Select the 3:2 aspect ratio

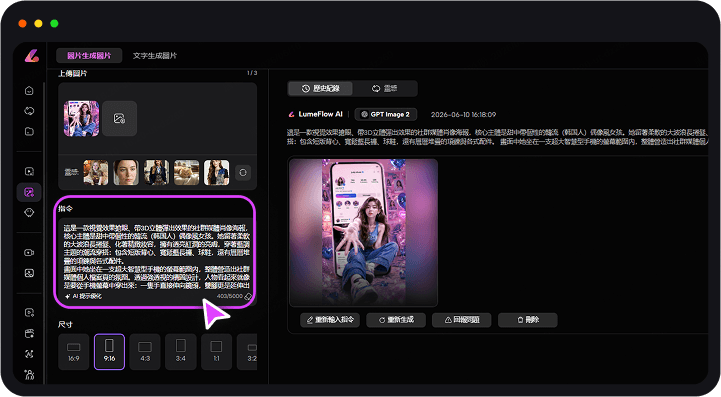248,352
